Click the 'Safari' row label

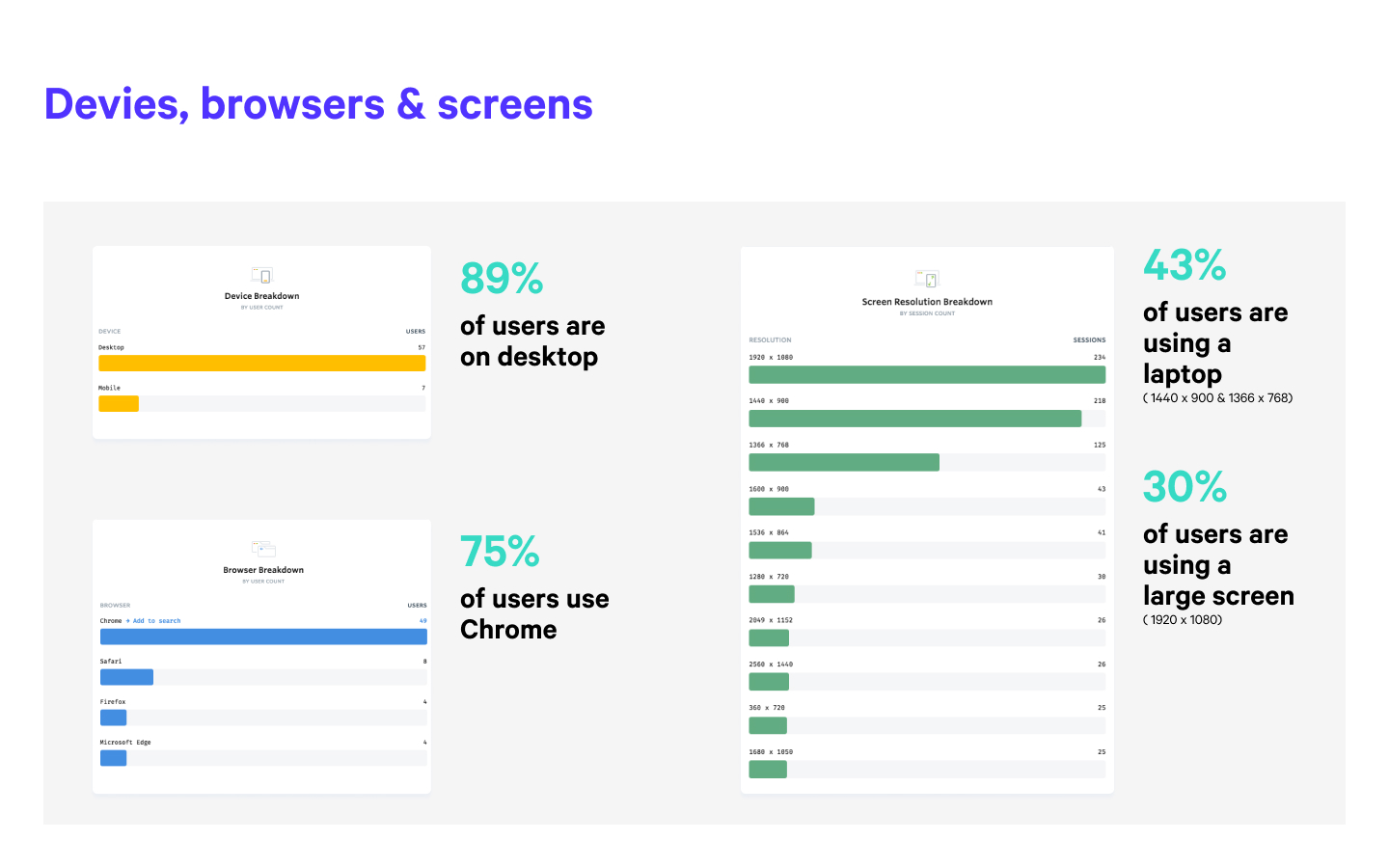point(111,662)
